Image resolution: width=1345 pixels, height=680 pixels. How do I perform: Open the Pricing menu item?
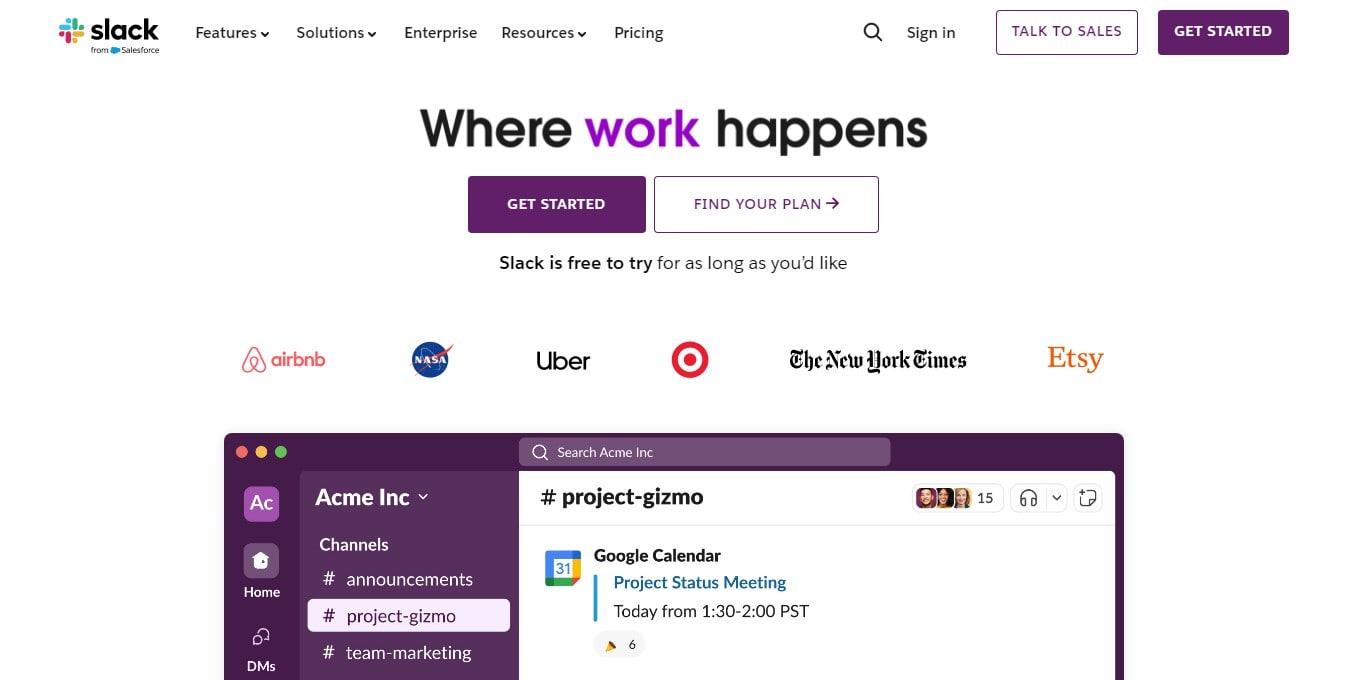(639, 33)
